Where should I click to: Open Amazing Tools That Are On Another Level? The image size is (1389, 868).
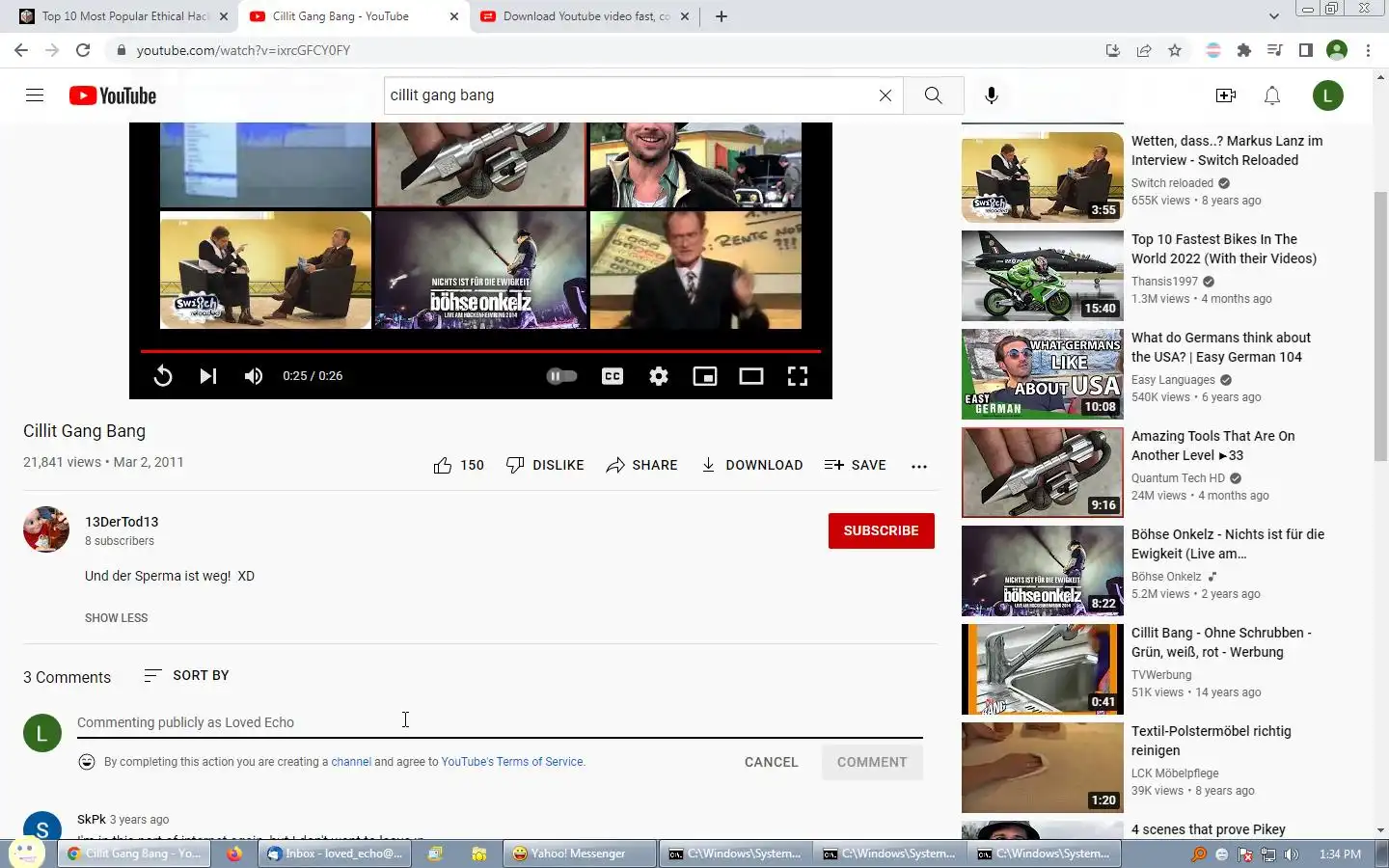tap(1213, 446)
